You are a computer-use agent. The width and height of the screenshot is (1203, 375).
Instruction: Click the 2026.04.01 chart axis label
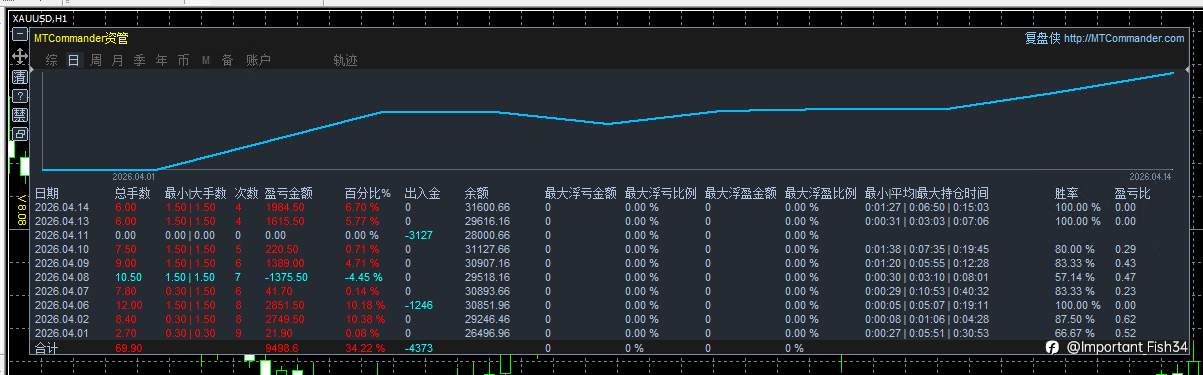pos(133,176)
